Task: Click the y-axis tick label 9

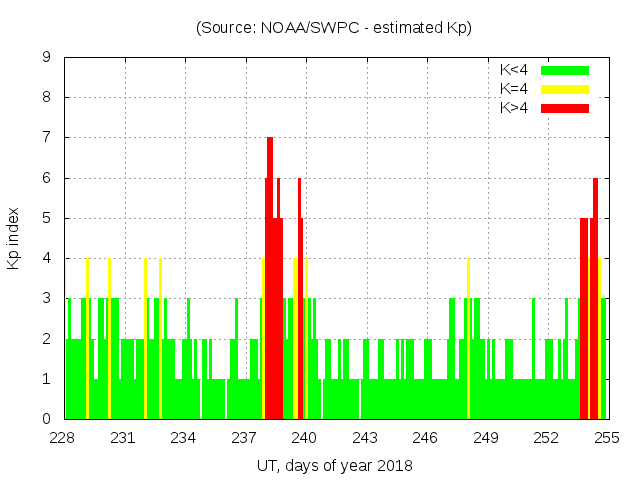Action: point(46,57)
